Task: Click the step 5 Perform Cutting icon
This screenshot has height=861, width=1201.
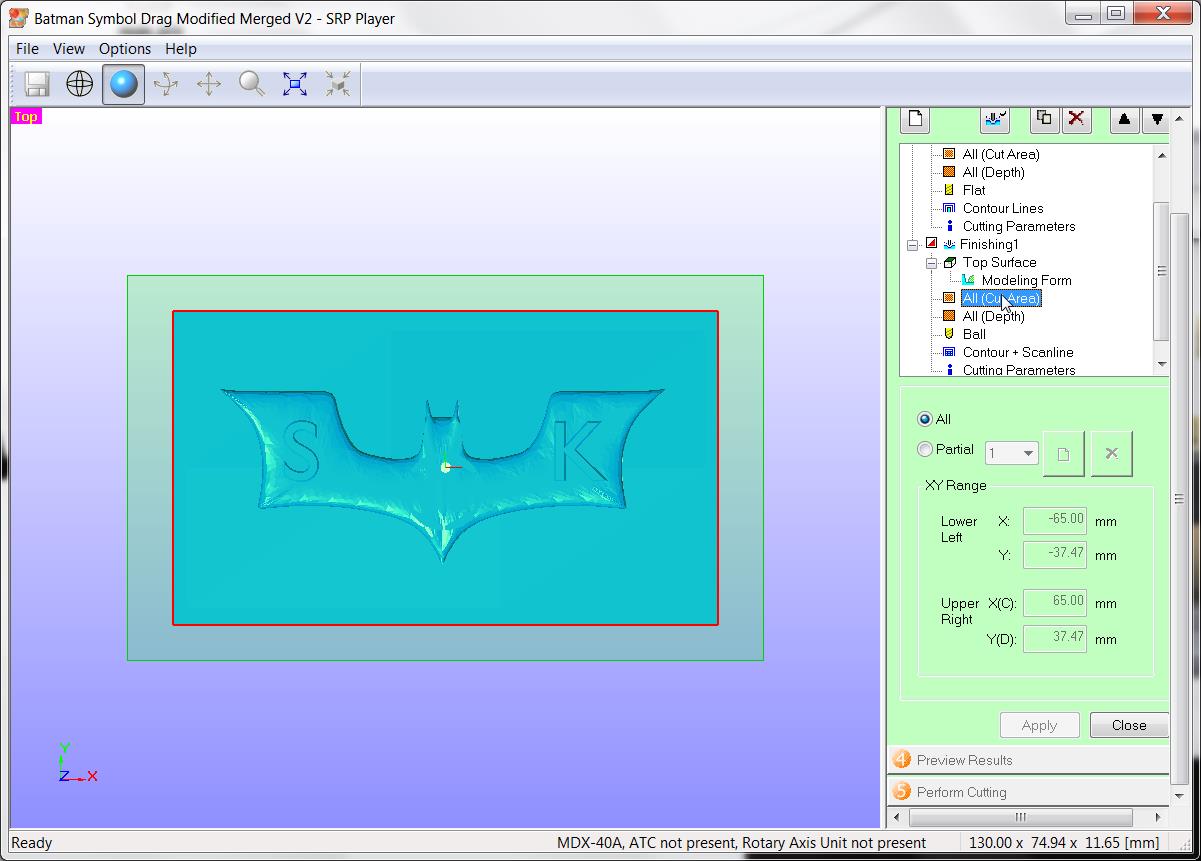Action: pos(902,792)
